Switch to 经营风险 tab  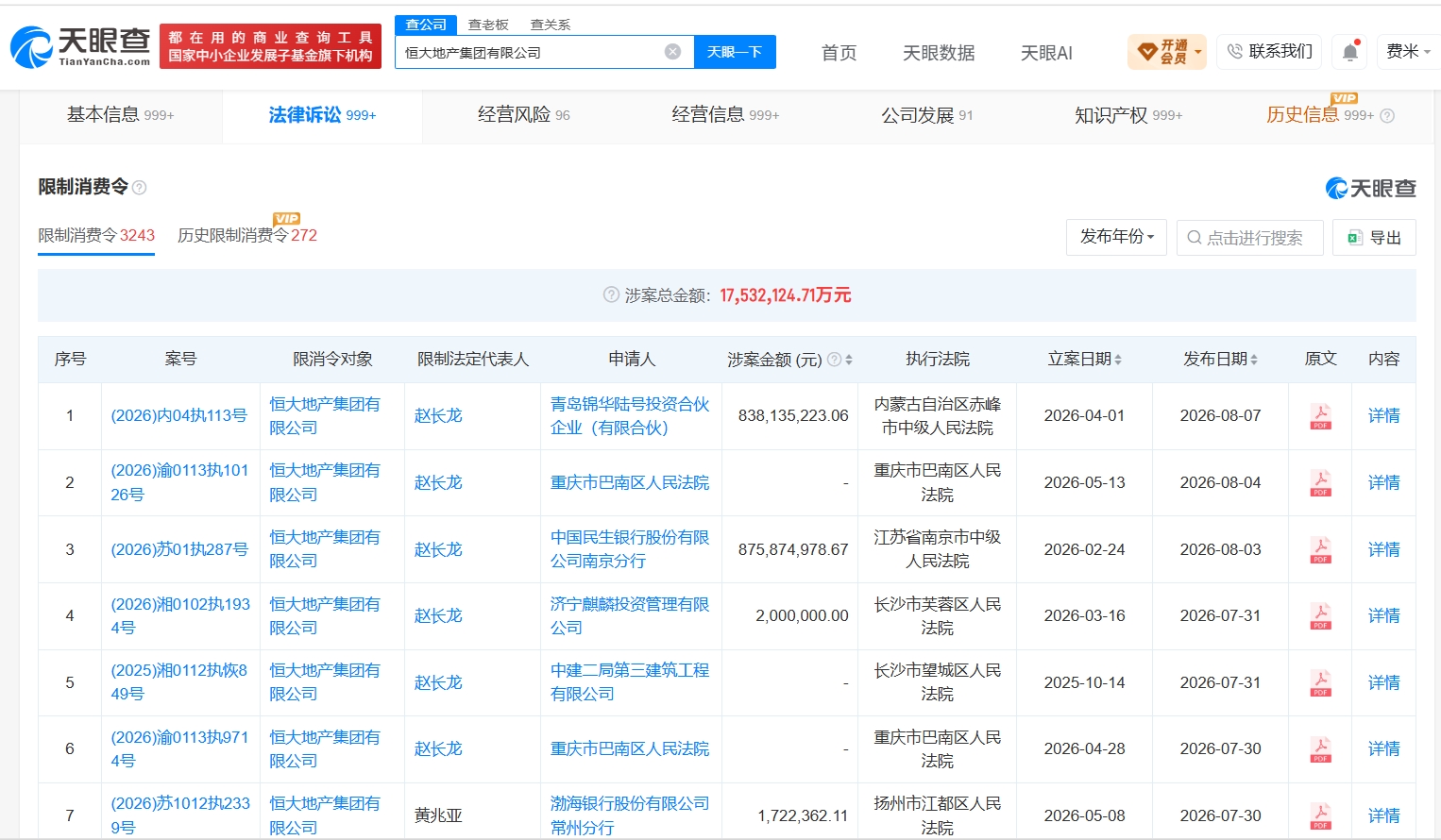(523, 115)
